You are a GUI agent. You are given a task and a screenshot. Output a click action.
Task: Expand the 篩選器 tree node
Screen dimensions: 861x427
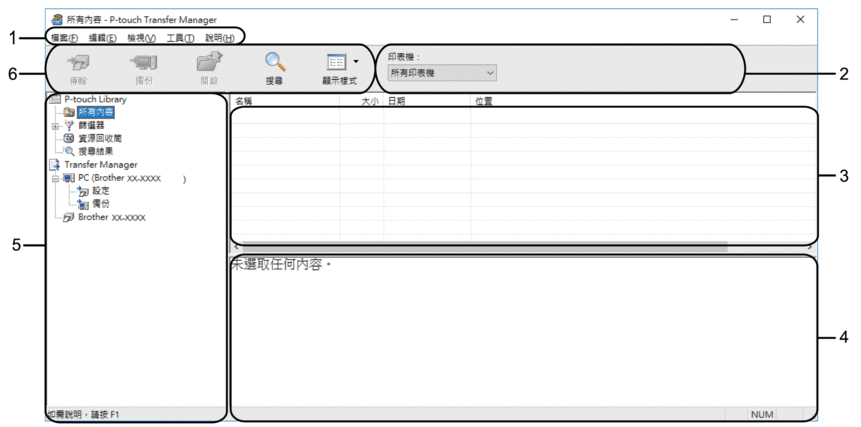(x=55, y=126)
